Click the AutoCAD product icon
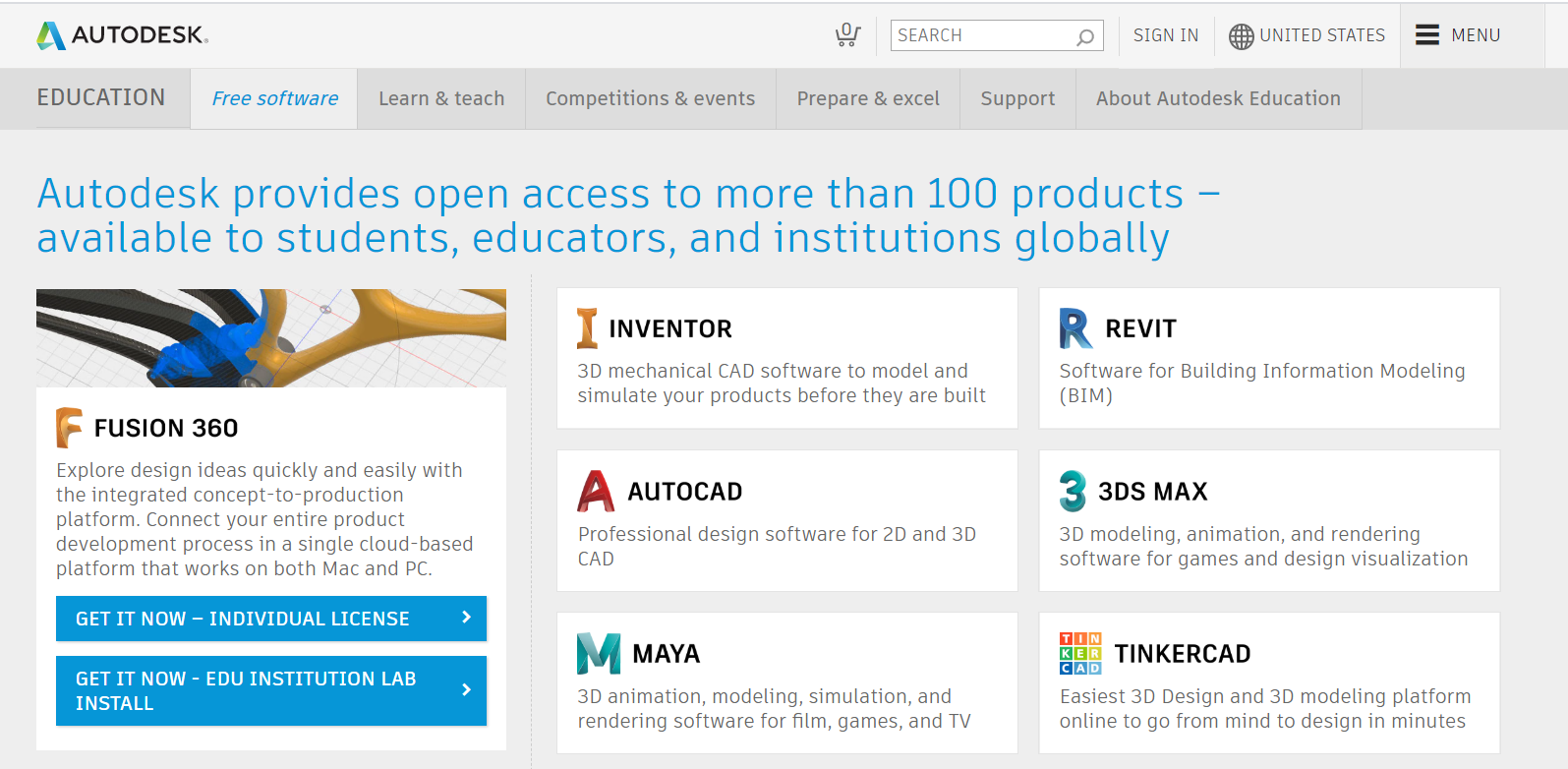 pos(596,491)
